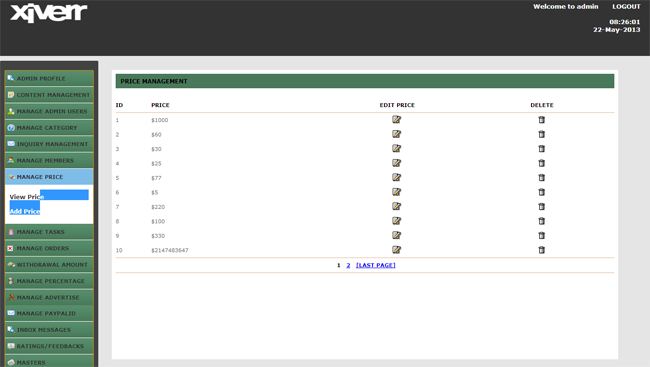Open Inquiry Management section
The height and width of the screenshot is (367, 650).
coord(49,144)
